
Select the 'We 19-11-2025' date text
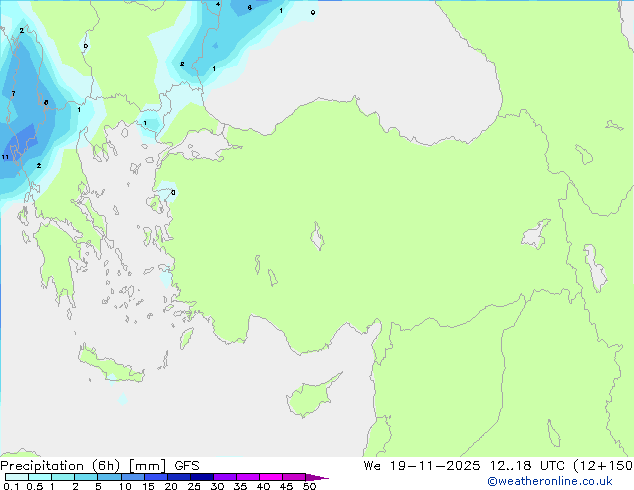click(x=421, y=465)
